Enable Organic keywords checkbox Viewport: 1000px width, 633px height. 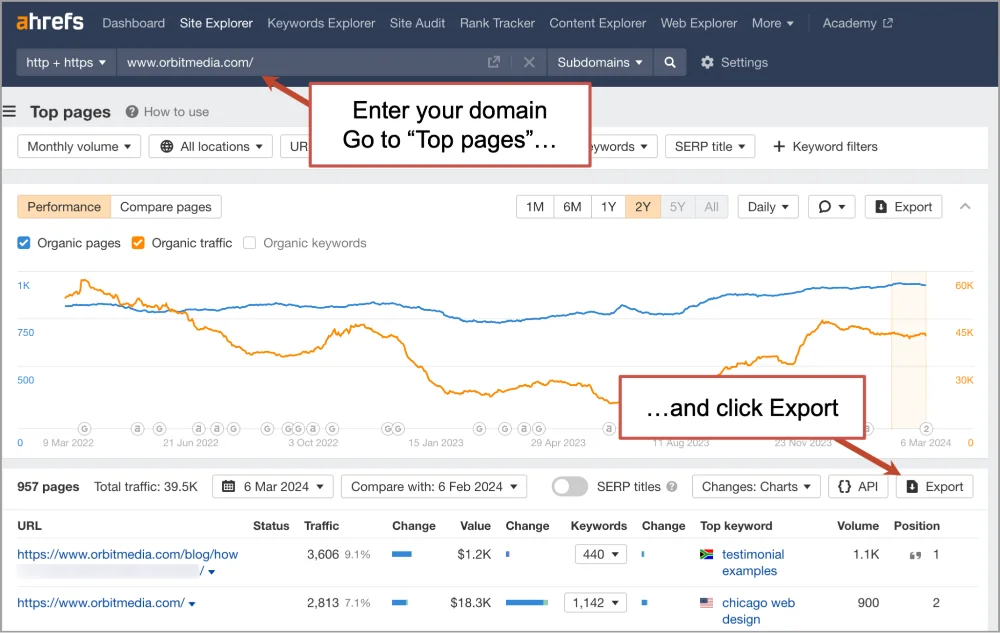coord(249,243)
